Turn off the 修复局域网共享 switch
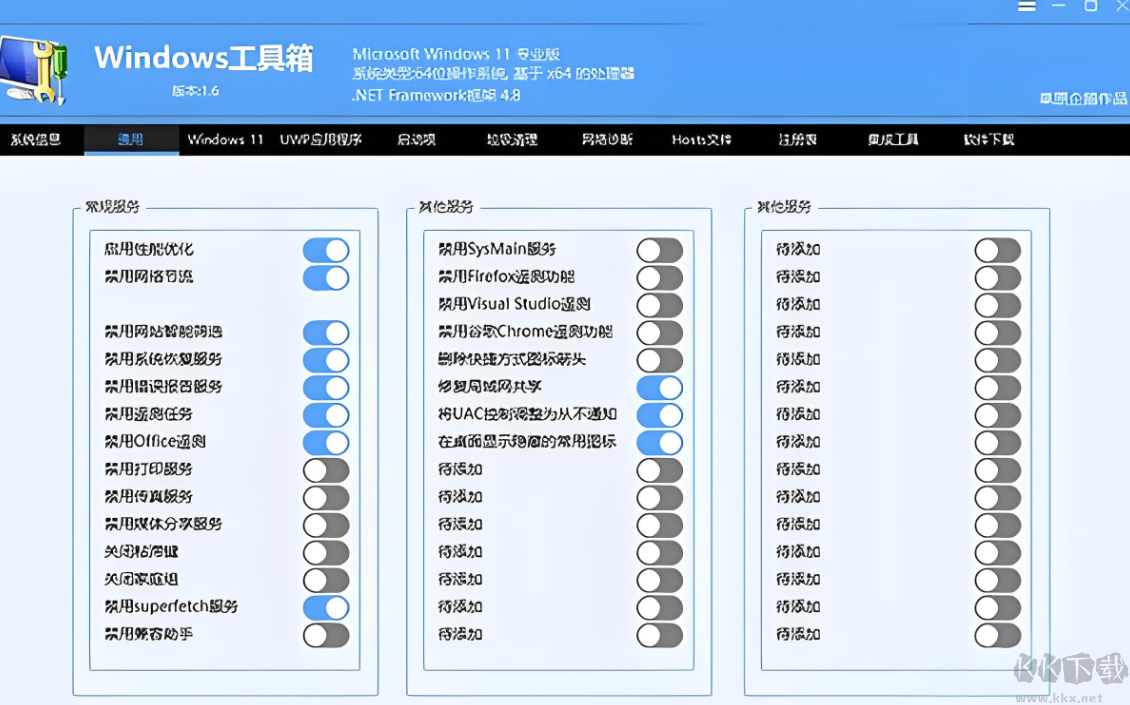The height and width of the screenshot is (705, 1130). 659,387
